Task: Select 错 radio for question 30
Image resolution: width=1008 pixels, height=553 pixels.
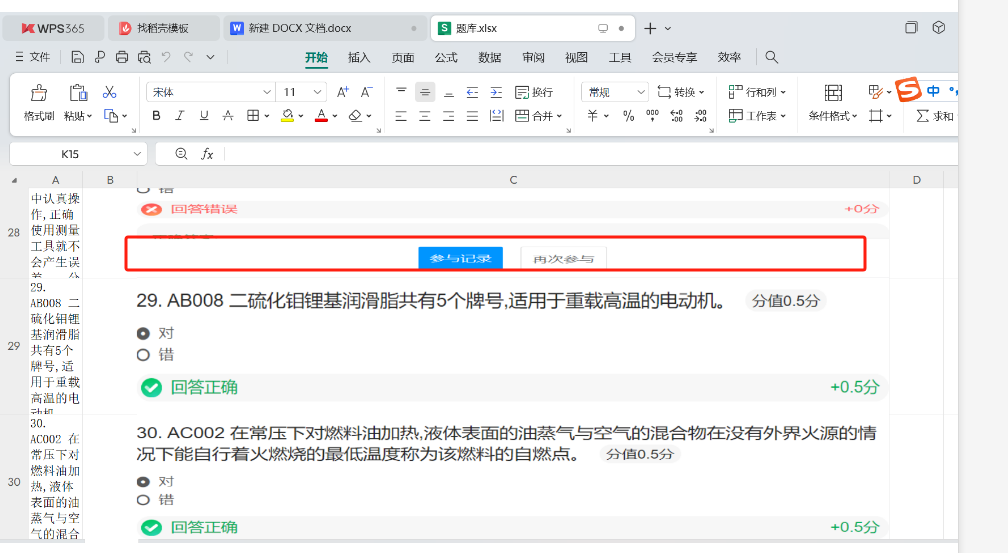Action: (x=143, y=500)
